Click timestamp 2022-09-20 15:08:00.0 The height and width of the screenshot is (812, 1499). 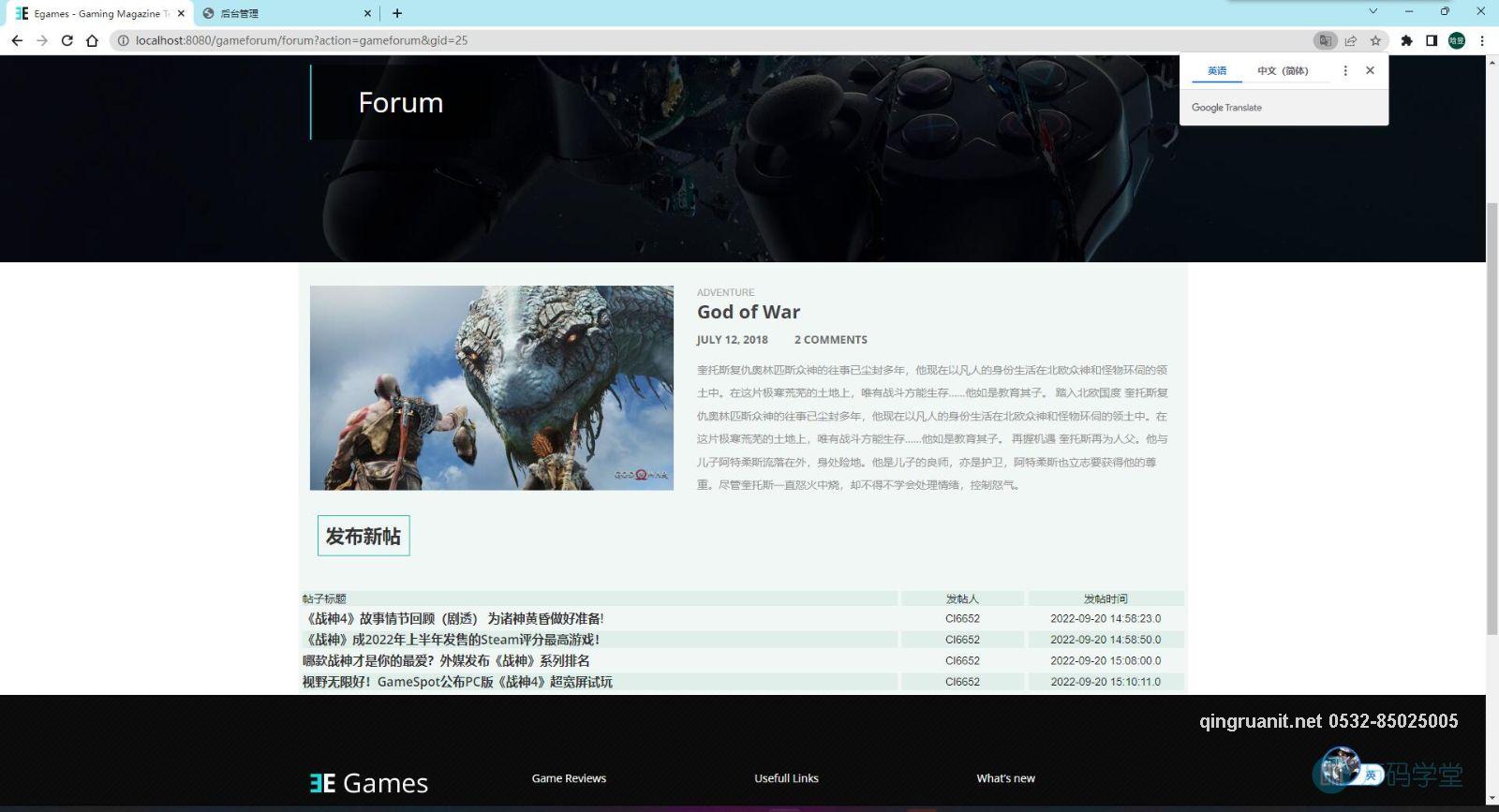1106,660
